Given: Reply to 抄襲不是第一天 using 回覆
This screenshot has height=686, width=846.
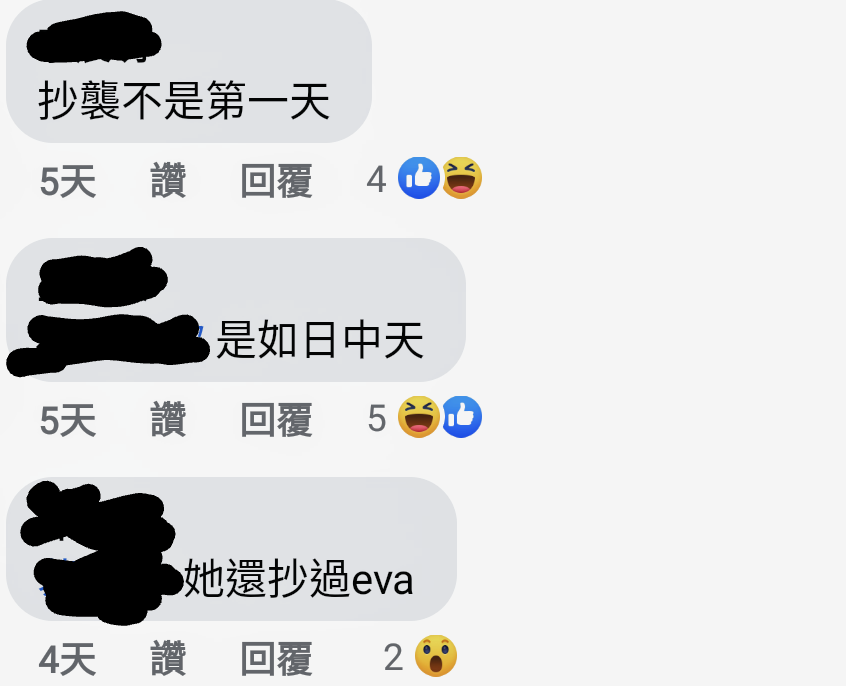Looking at the screenshot, I should coord(276,181).
